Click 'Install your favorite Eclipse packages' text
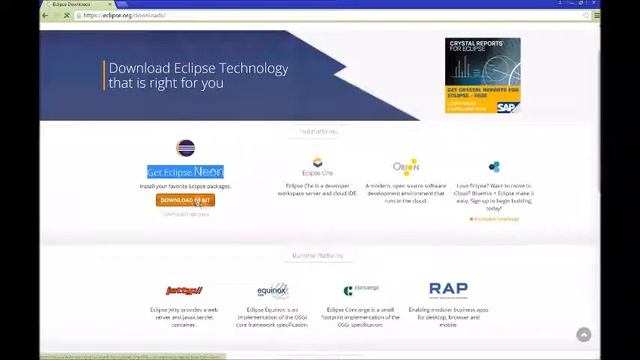The height and width of the screenshot is (360, 640). tap(185, 186)
